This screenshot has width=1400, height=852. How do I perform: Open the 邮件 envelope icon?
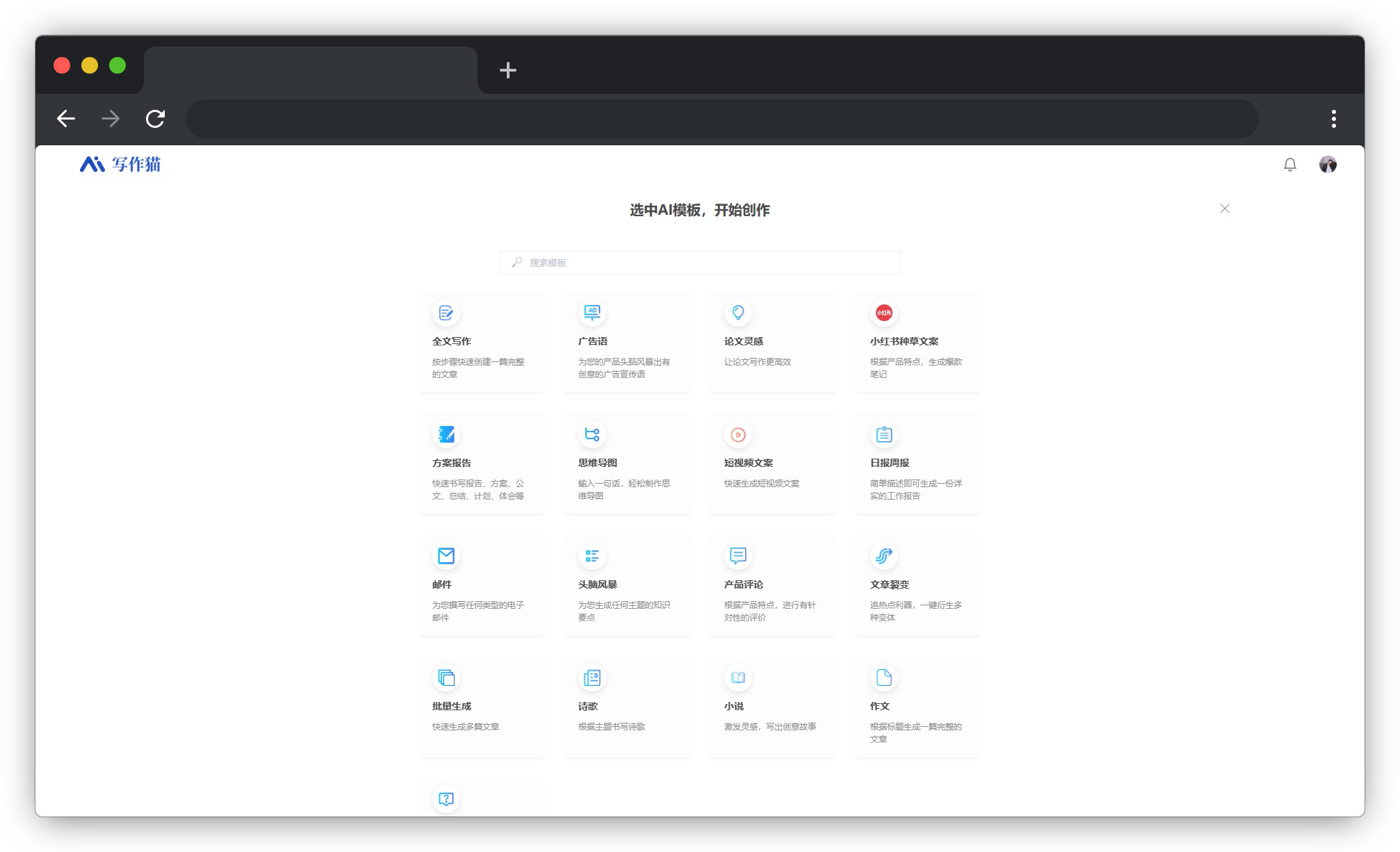(x=446, y=557)
